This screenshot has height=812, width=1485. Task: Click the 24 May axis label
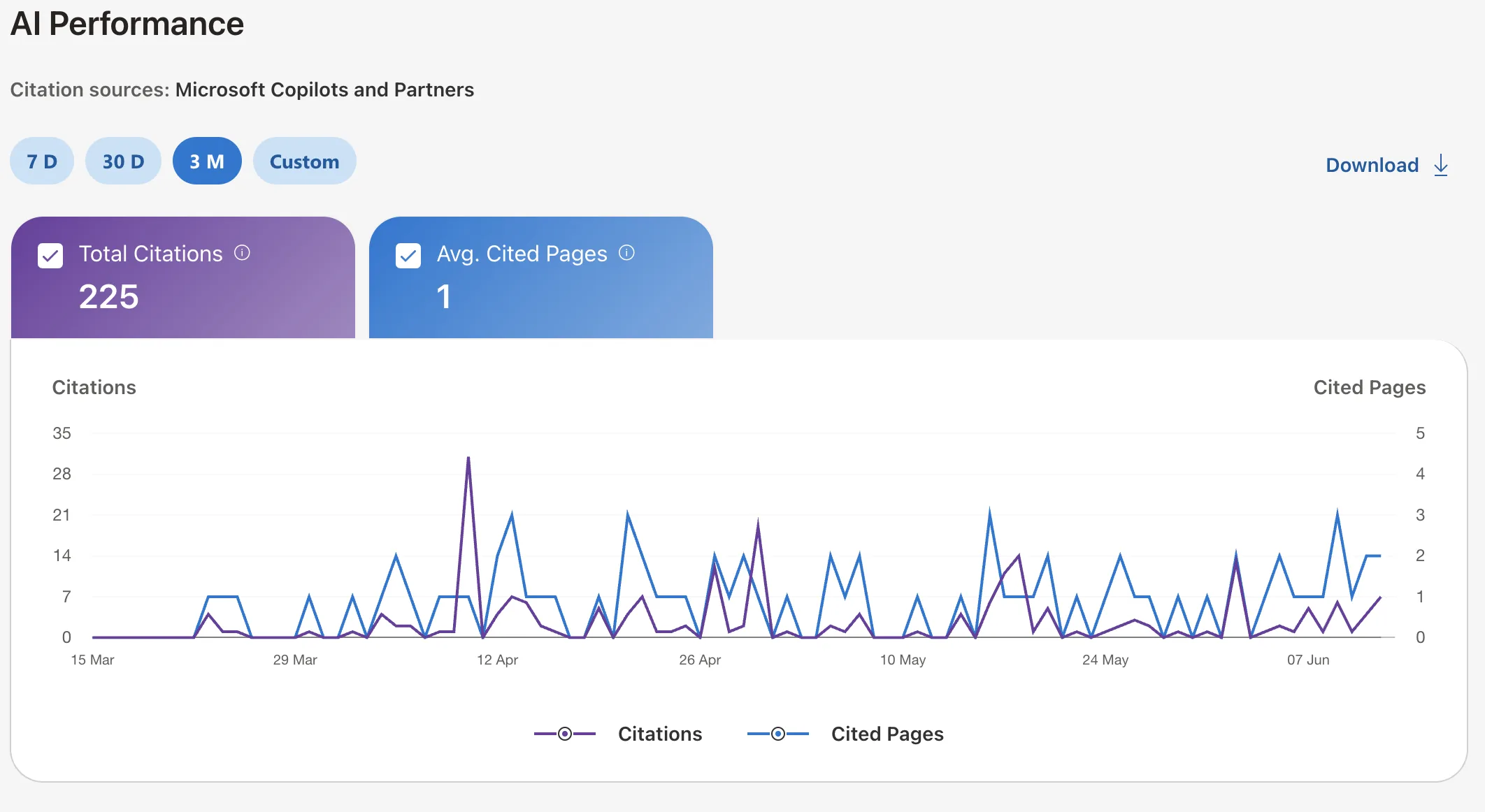(1105, 660)
